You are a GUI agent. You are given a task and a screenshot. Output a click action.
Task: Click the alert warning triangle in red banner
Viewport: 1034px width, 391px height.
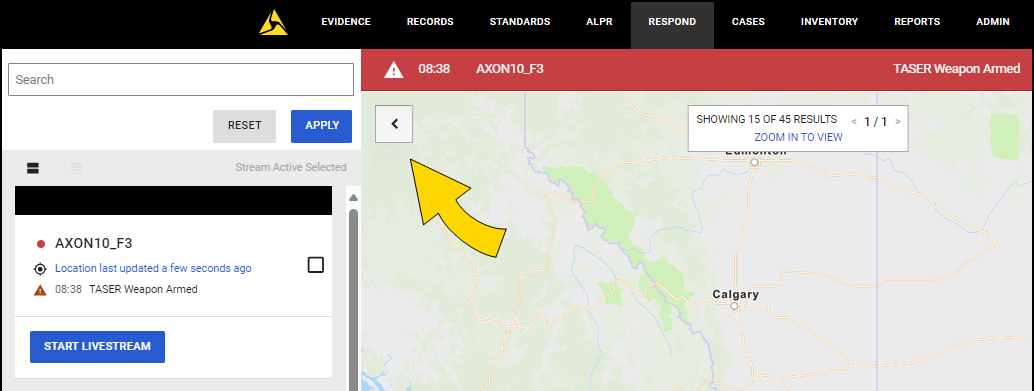394,69
